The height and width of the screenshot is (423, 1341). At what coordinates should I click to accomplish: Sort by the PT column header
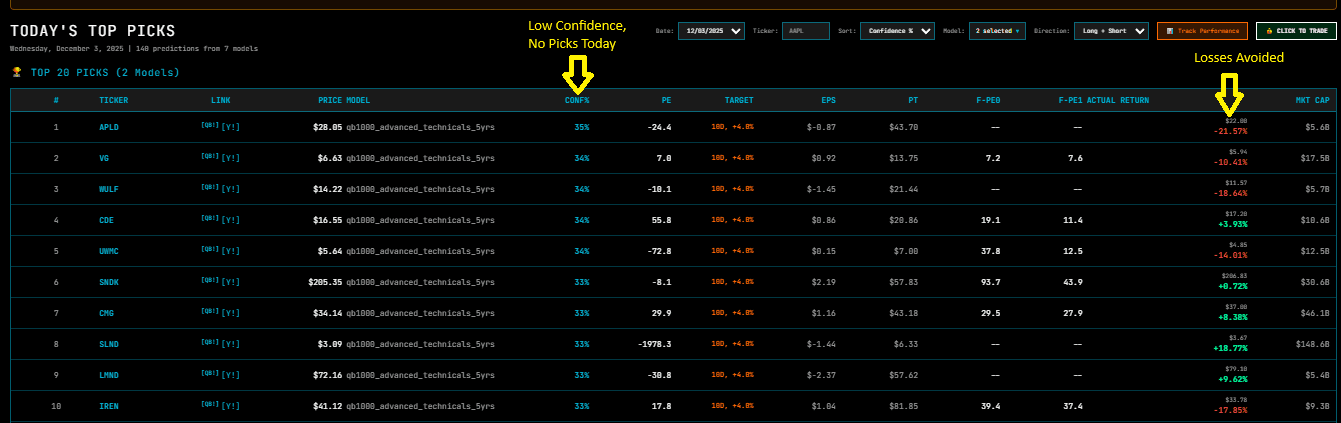click(x=913, y=100)
